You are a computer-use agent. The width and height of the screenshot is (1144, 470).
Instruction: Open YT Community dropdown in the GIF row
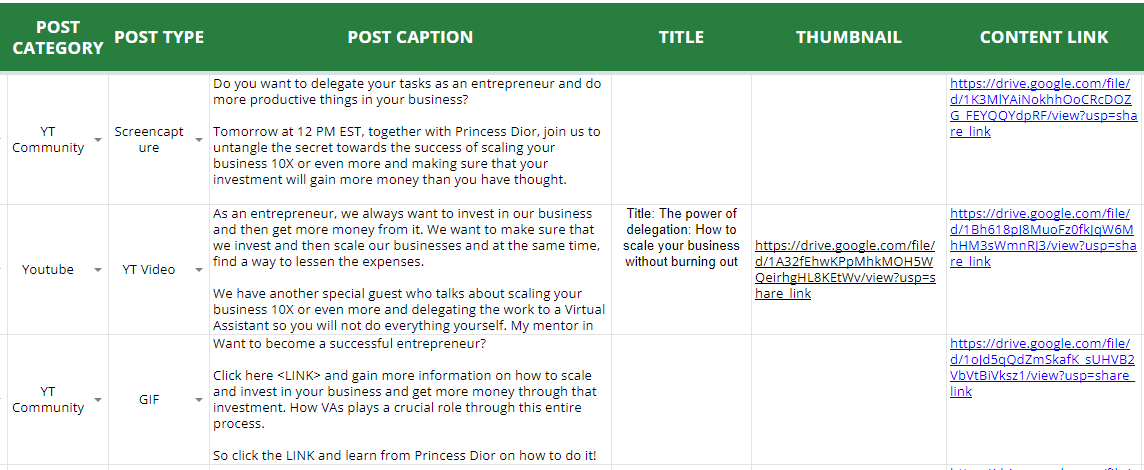[x=98, y=400]
